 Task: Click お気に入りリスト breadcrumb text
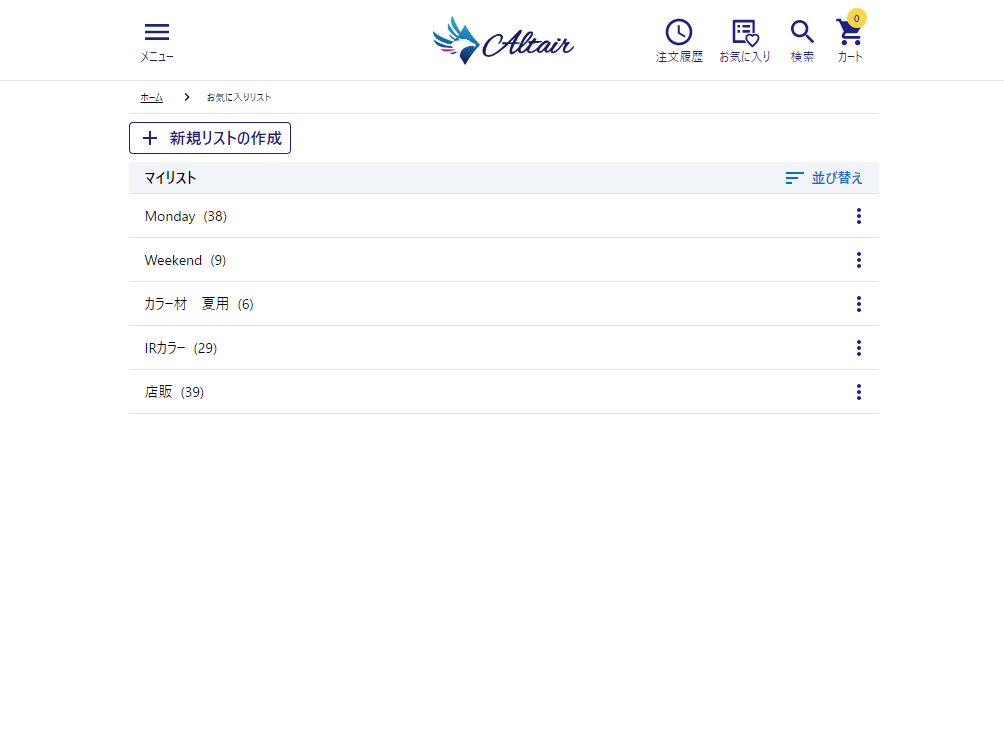pos(239,97)
